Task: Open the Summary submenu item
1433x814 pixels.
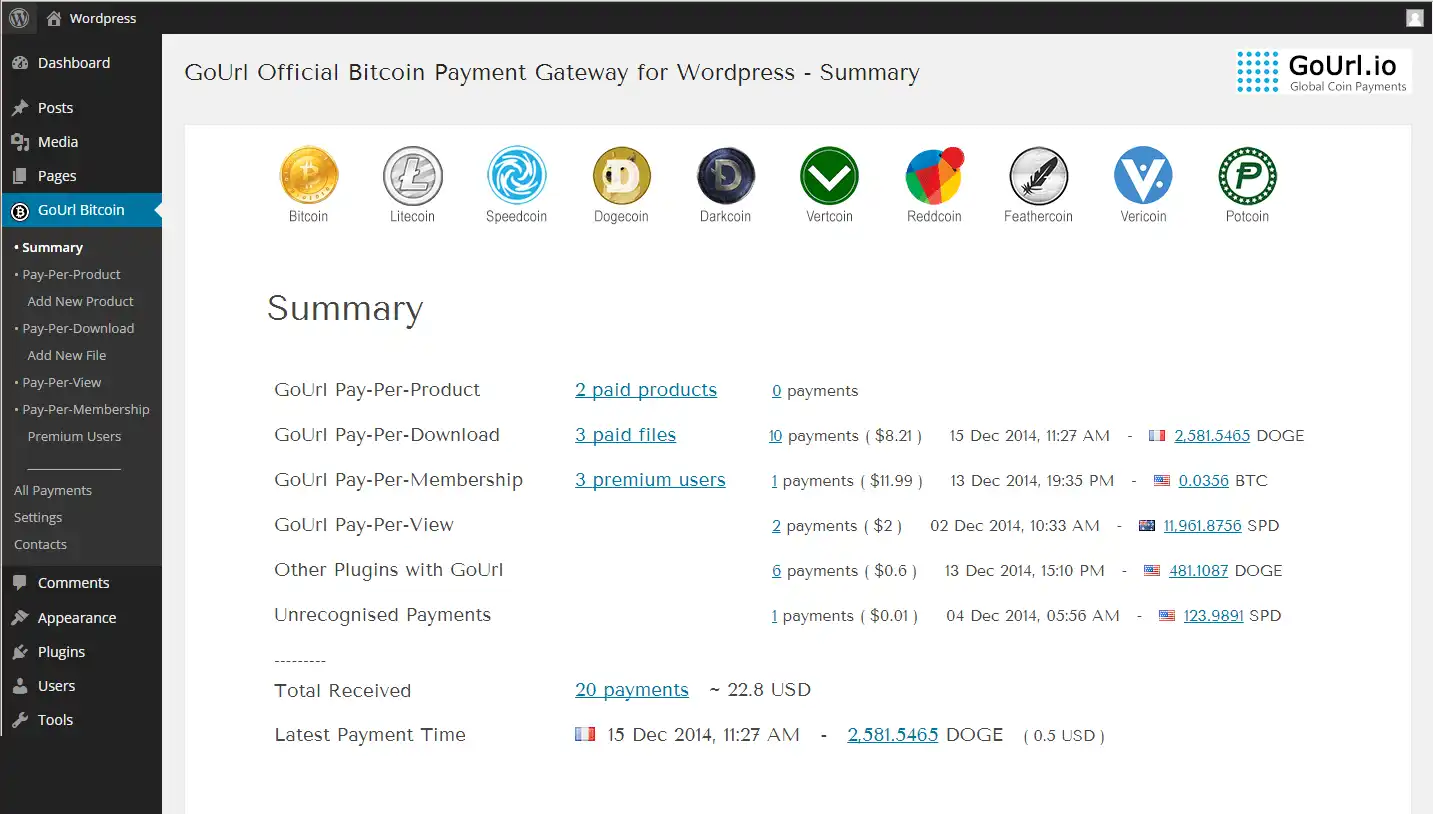Action: click(52, 247)
